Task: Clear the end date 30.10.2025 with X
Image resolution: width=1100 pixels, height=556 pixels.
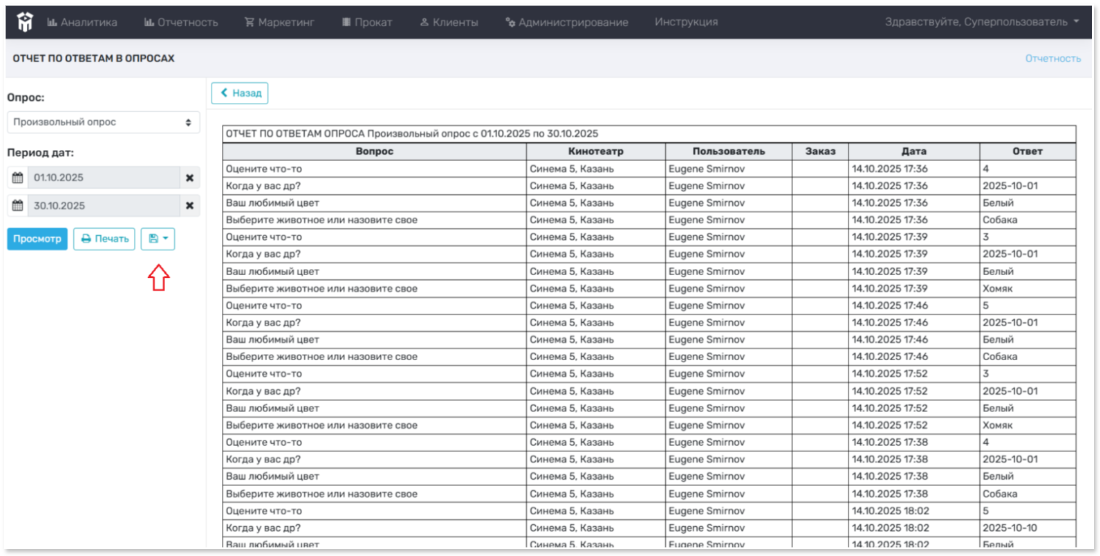Action: point(189,206)
